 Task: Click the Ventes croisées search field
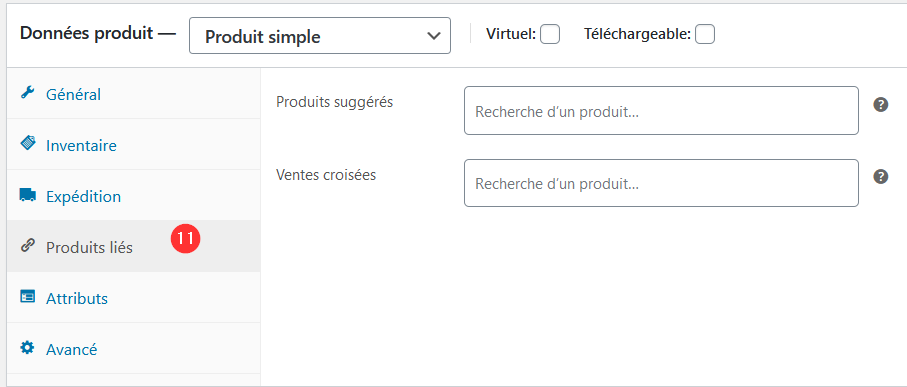[661, 183]
